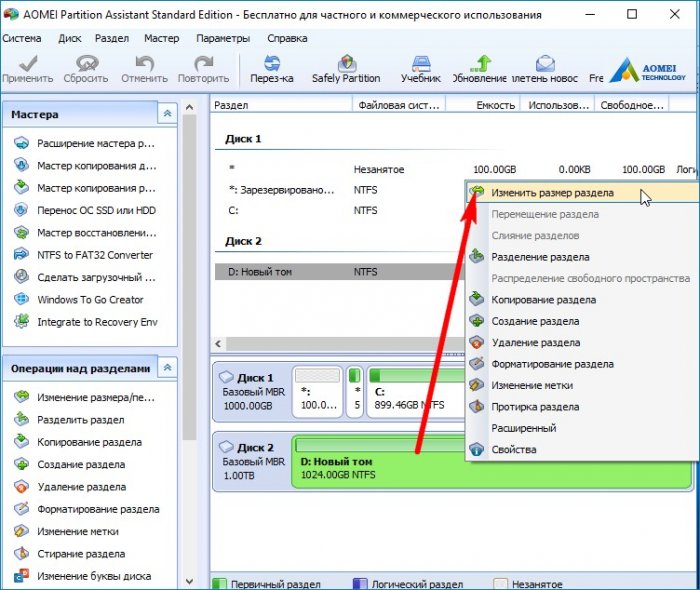
Task: Select Протирка раздела in context menu
Action: click(x=582, y=407)
